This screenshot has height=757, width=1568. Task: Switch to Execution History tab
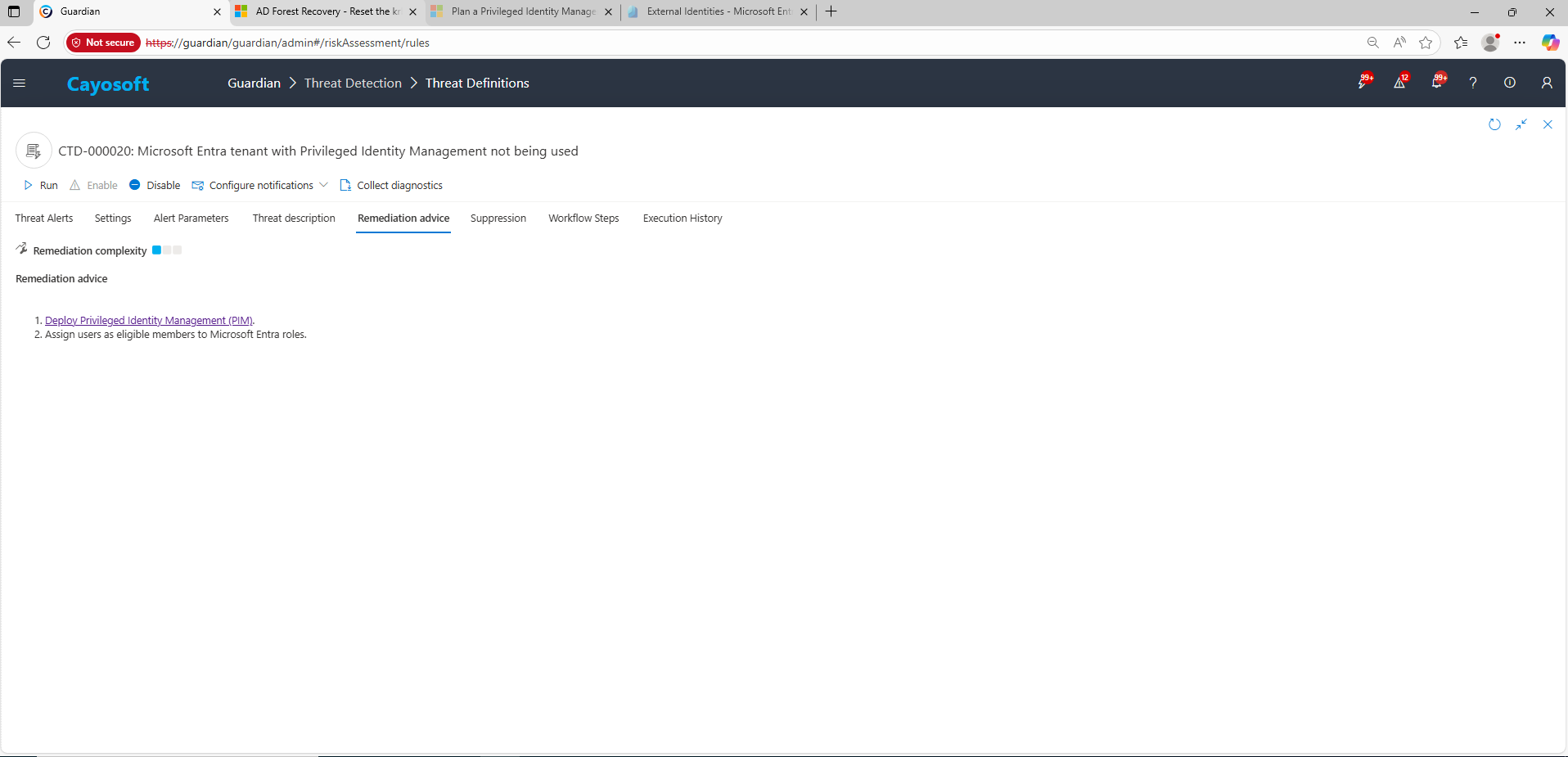click(x=682, y=219)
